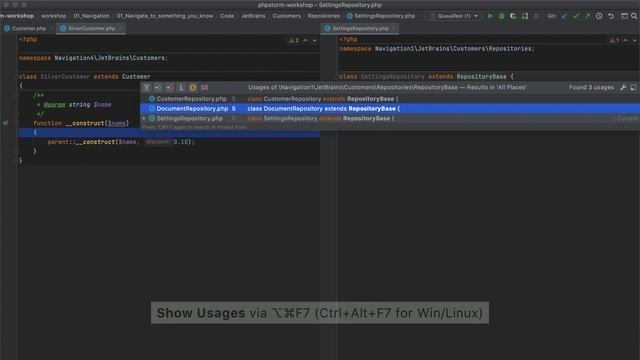Screen dimensions: 640x360
Task: Toggle the red arrow filter icon in the usages popup
Action: [x=169, y=87]
